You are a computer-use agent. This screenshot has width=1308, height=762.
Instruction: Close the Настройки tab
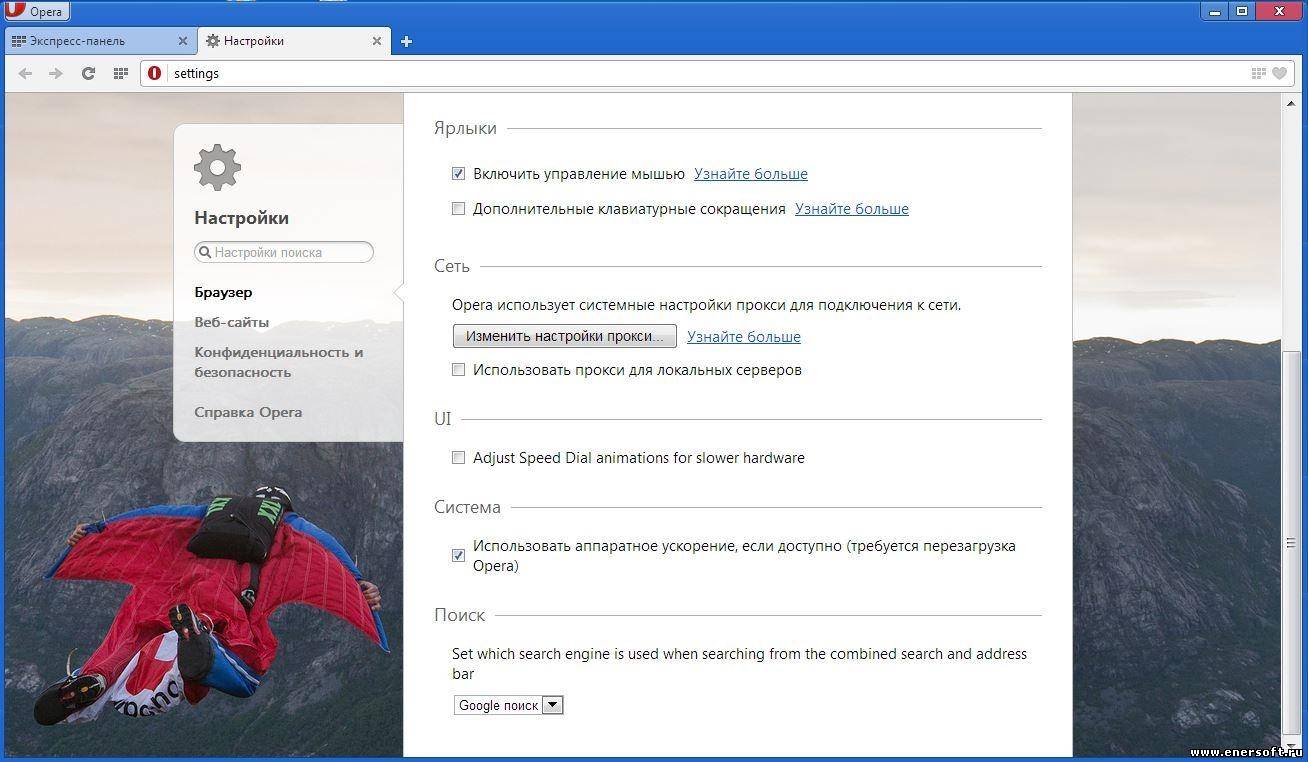[377, 41]
